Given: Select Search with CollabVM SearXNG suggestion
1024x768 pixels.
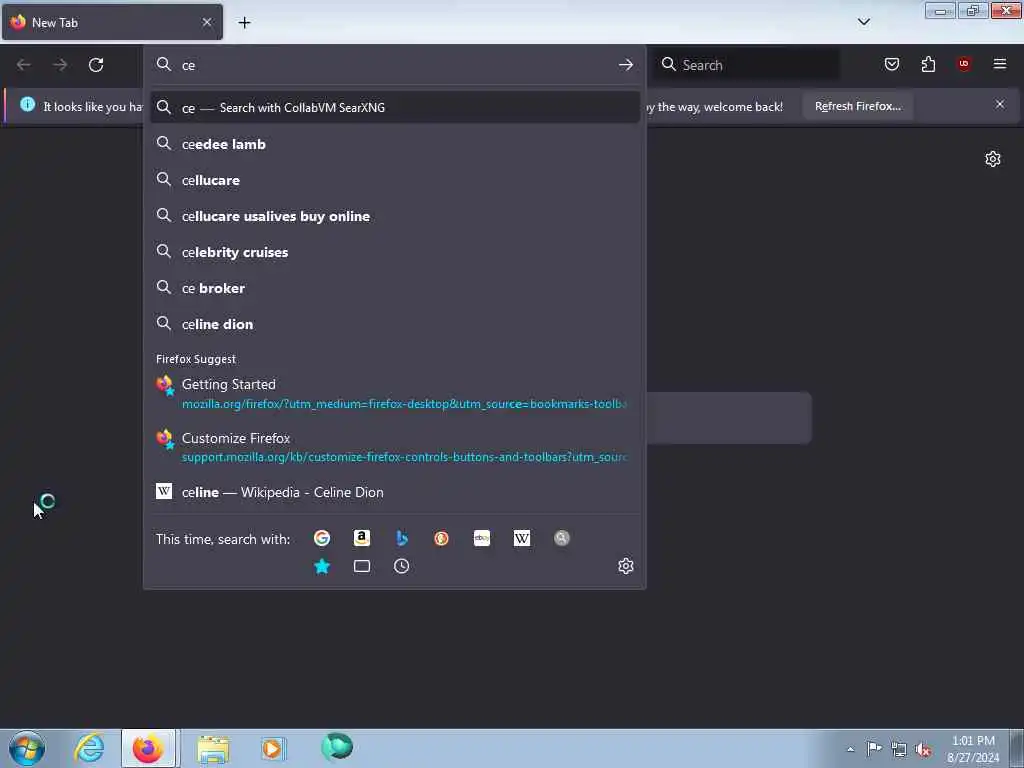Looking at the screenshot, I should 395,108.
